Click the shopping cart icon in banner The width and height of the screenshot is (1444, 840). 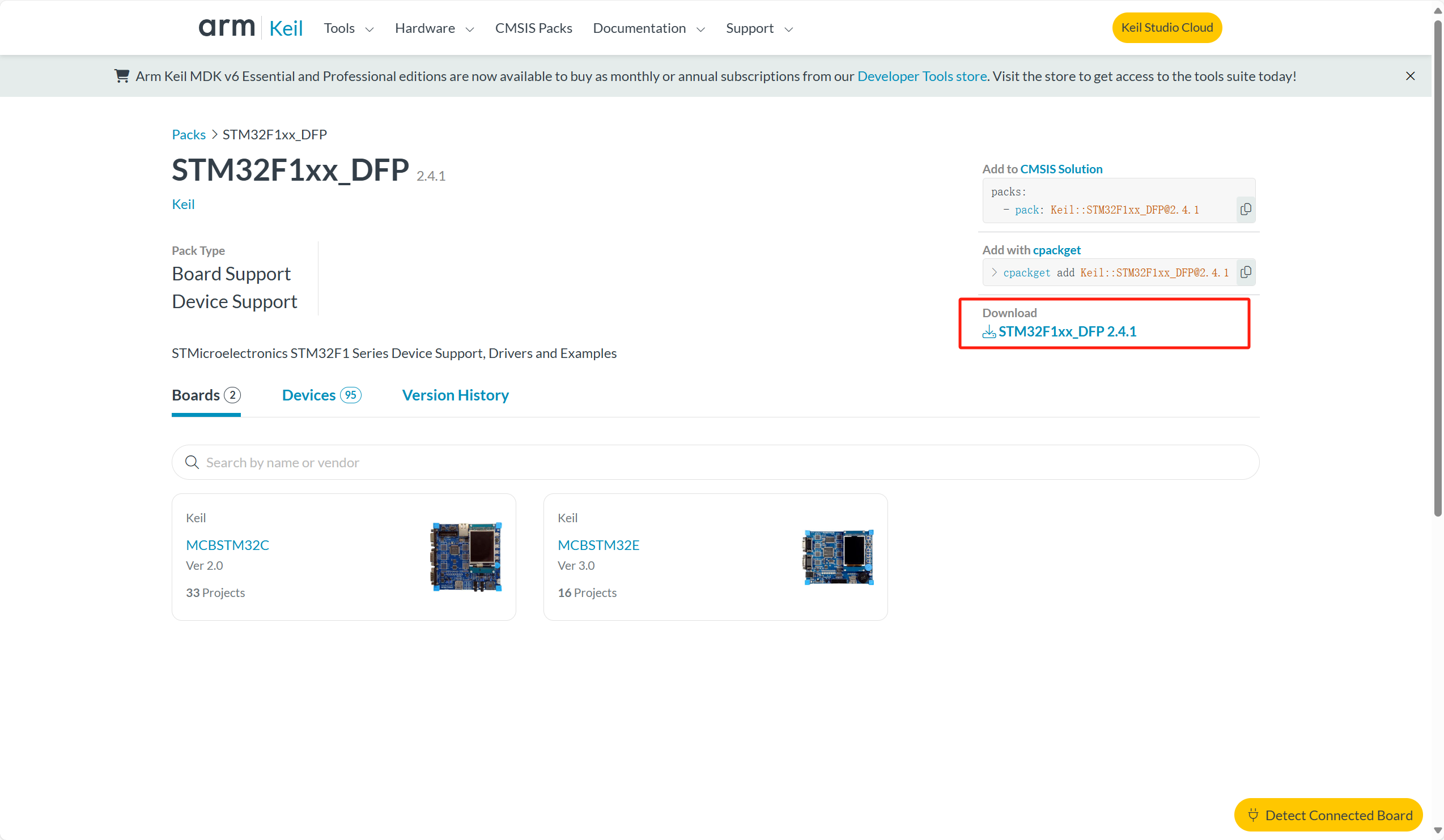121,76
